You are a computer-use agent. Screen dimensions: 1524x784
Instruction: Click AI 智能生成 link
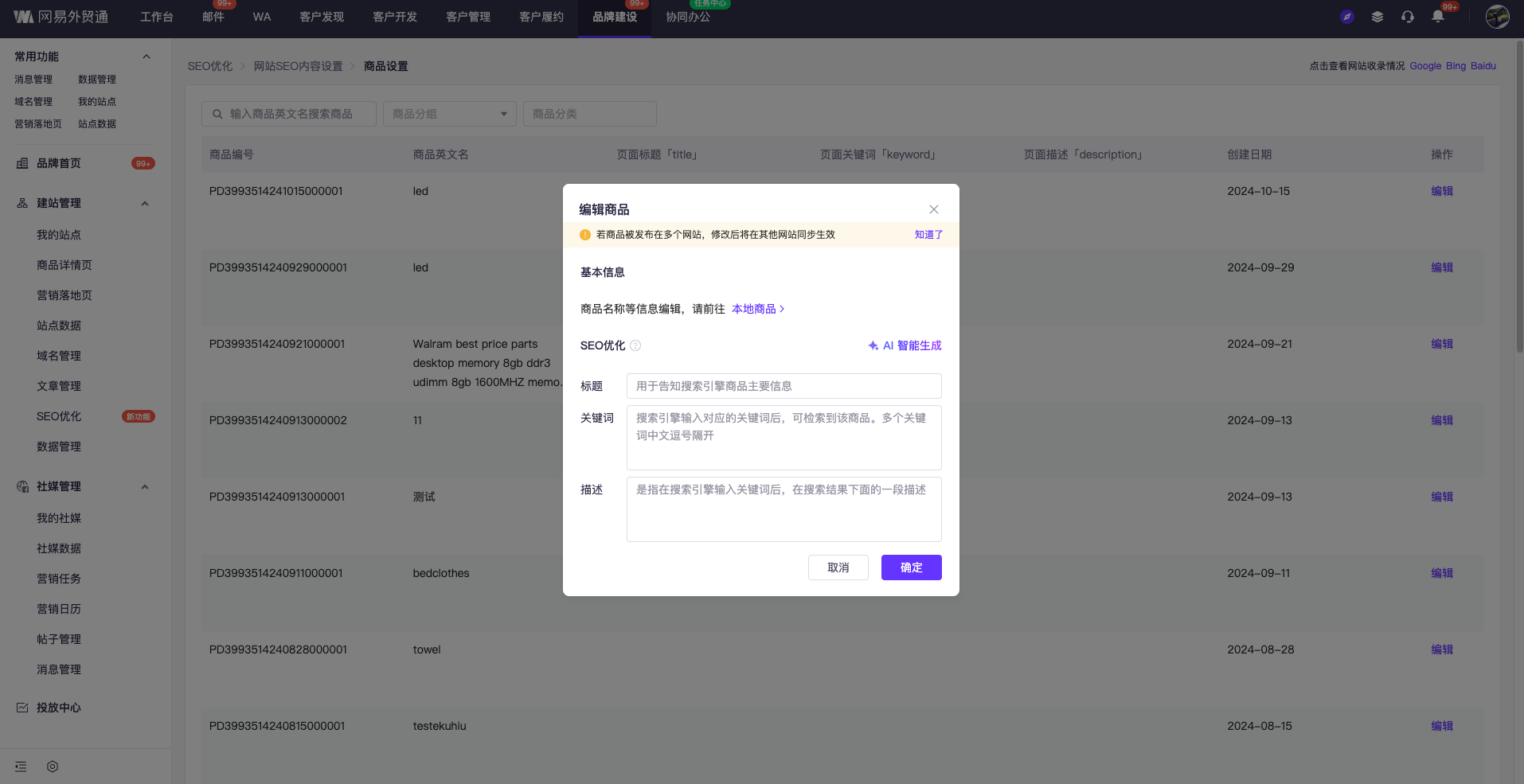(x=905, y=345)
